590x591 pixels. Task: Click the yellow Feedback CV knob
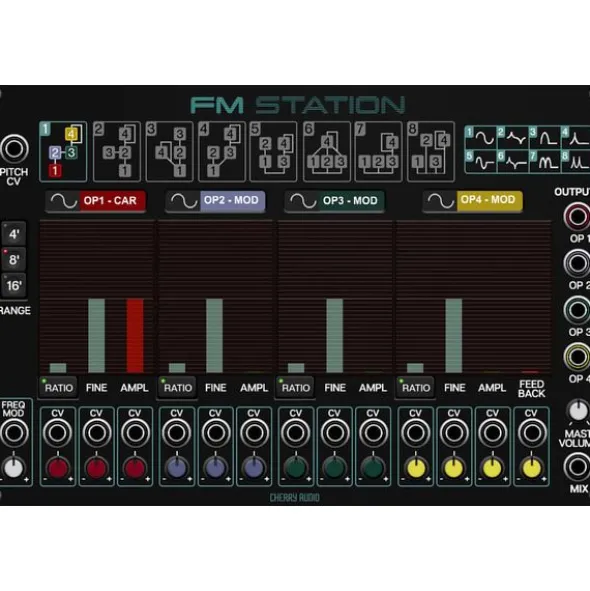532,468
